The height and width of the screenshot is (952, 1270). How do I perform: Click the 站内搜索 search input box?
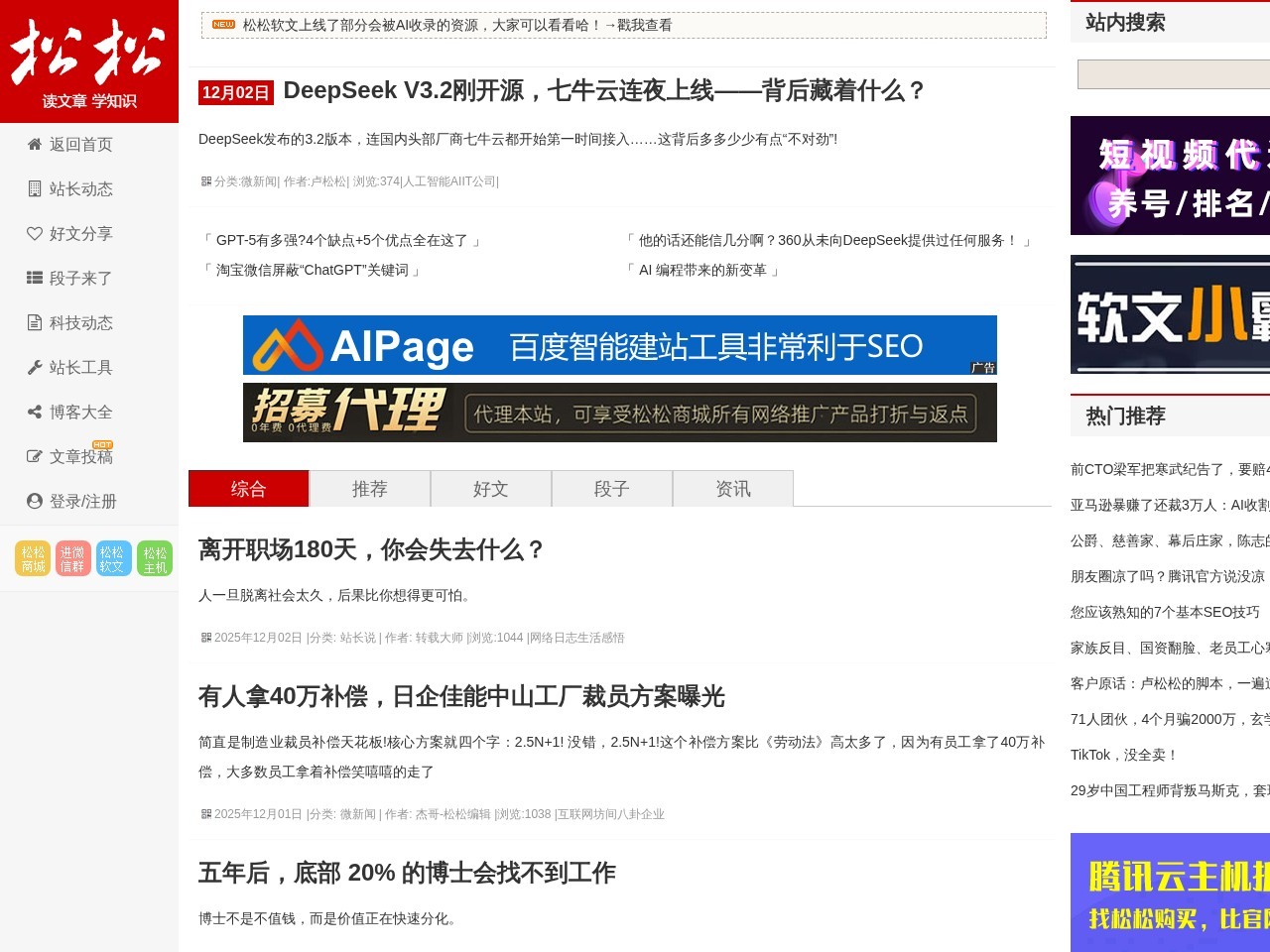point(1171,73)
